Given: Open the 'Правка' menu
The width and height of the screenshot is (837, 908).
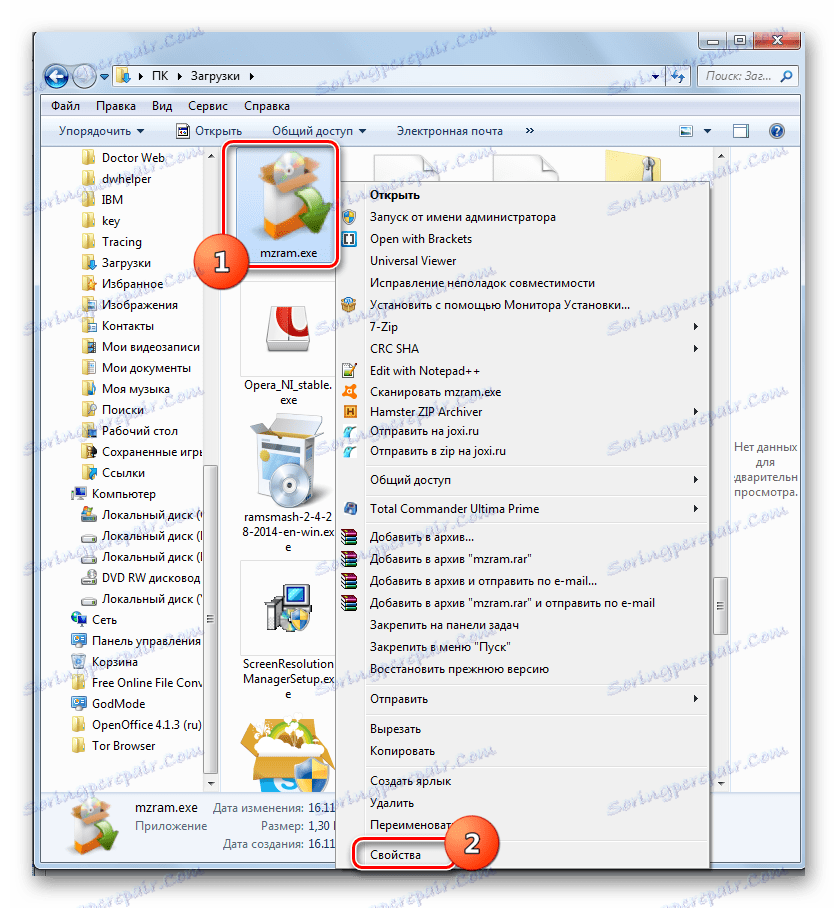Looking at the screenshot, I should click(116, 106).
